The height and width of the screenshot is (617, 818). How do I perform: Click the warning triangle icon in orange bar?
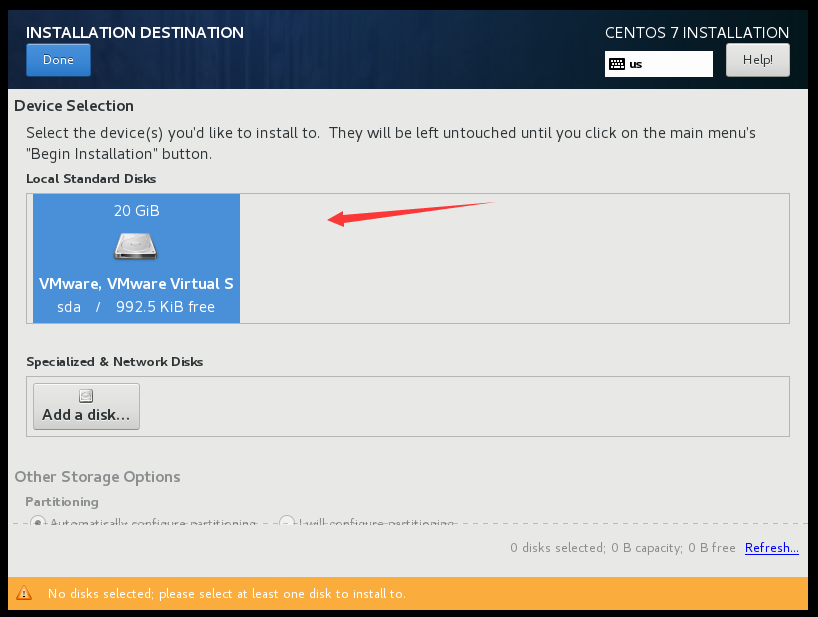click(x=24, y=593)
